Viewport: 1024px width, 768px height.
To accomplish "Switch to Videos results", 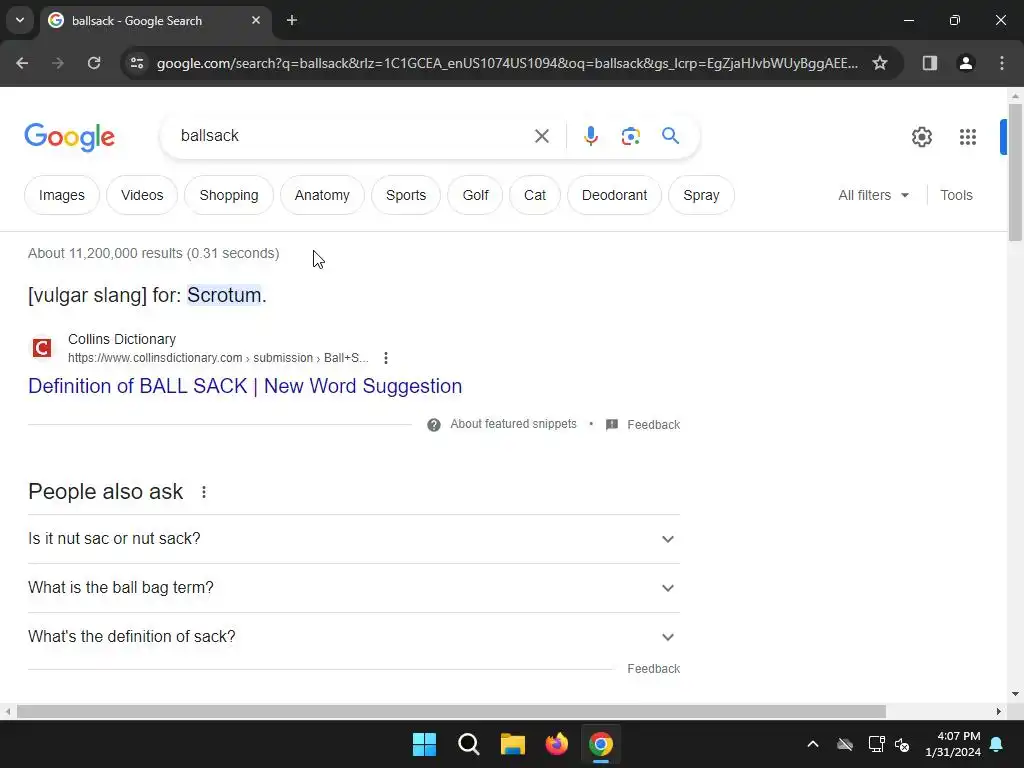I will point(142,195).
